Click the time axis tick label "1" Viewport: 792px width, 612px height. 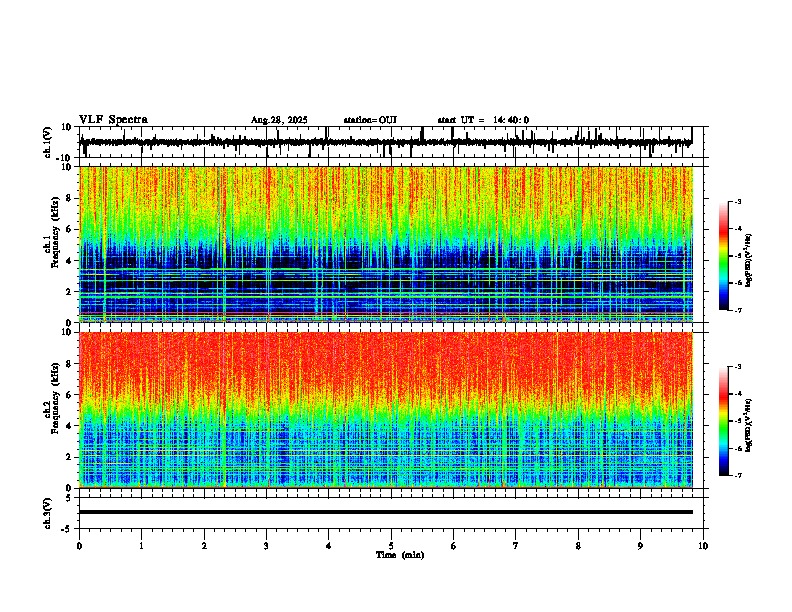[x=141, y=546]
